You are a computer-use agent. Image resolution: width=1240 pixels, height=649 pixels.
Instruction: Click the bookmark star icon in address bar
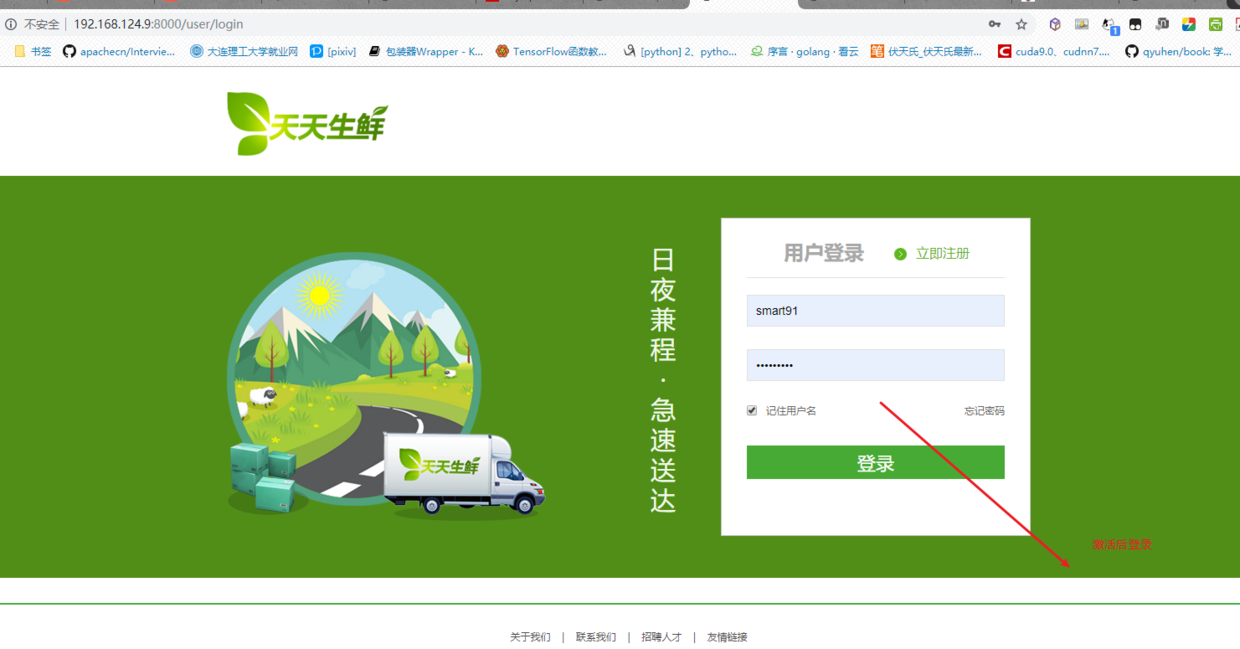click(1021, 24)
